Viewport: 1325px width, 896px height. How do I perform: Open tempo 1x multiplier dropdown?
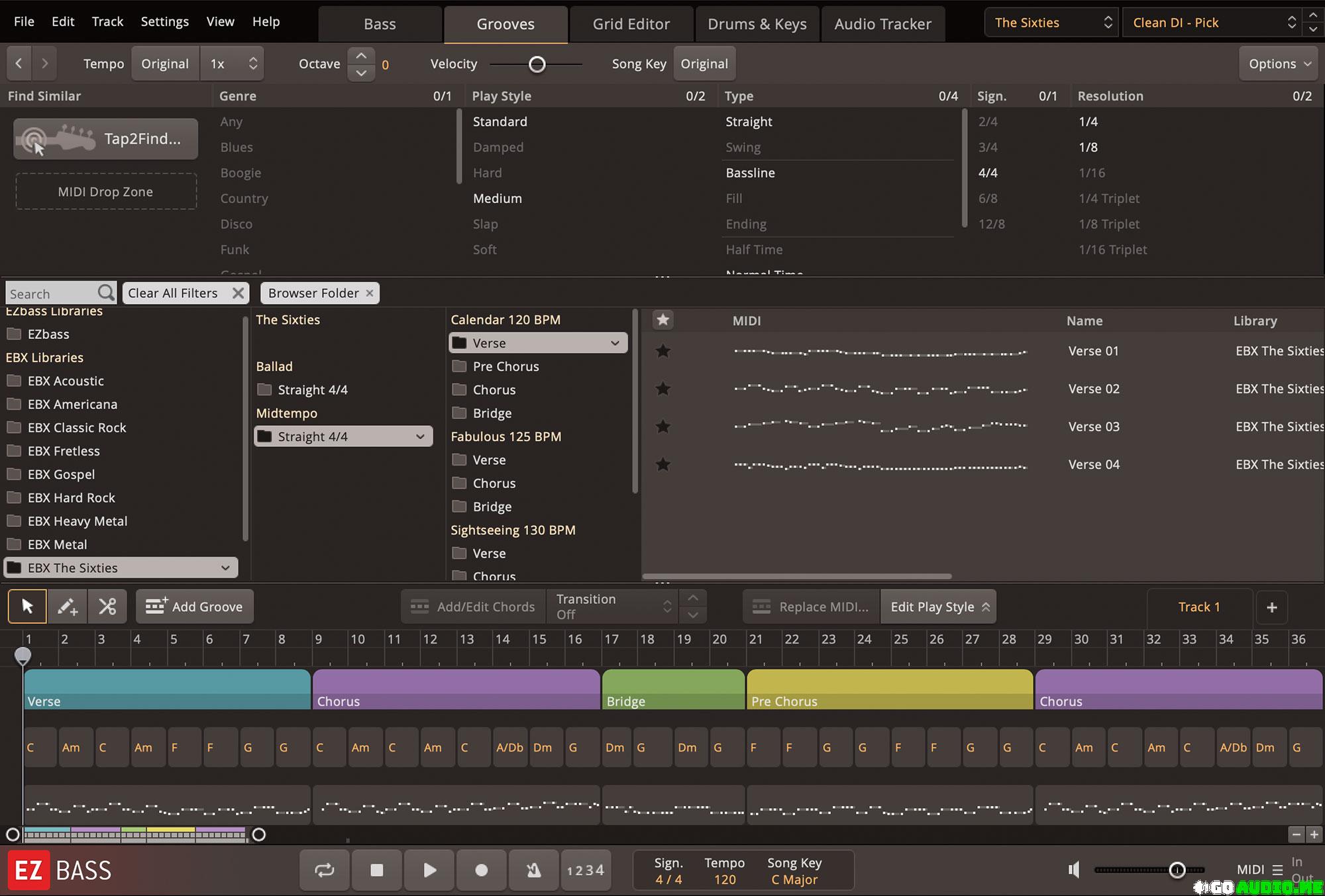233,64
